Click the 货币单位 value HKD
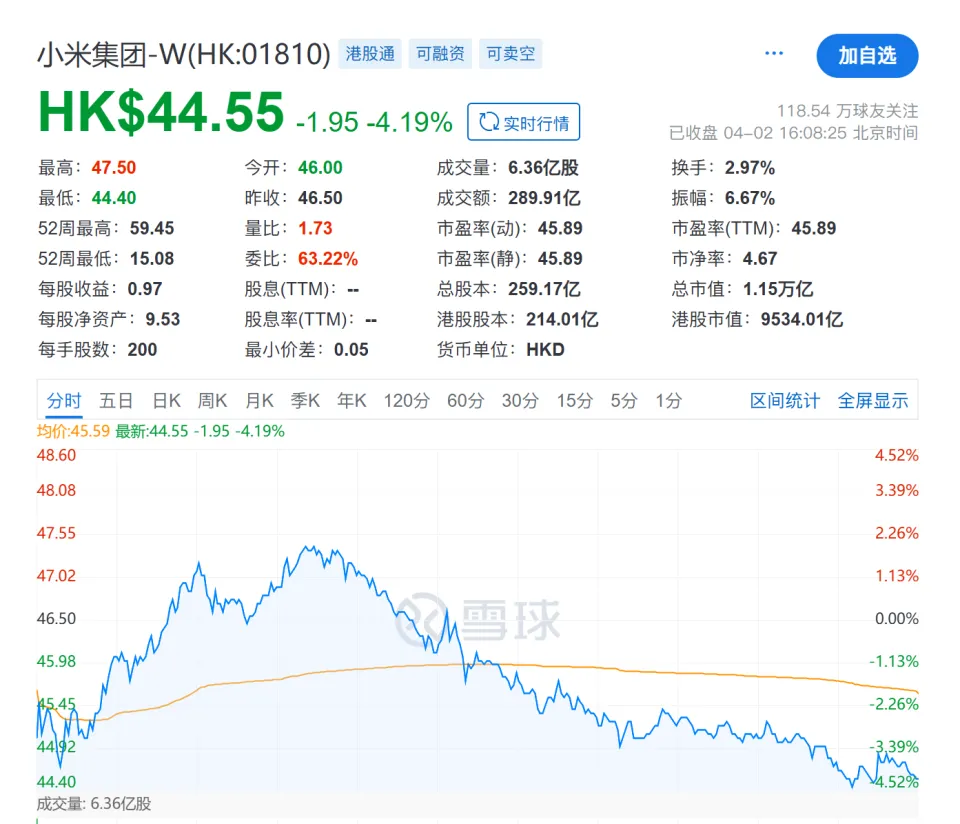 (546, 350)
